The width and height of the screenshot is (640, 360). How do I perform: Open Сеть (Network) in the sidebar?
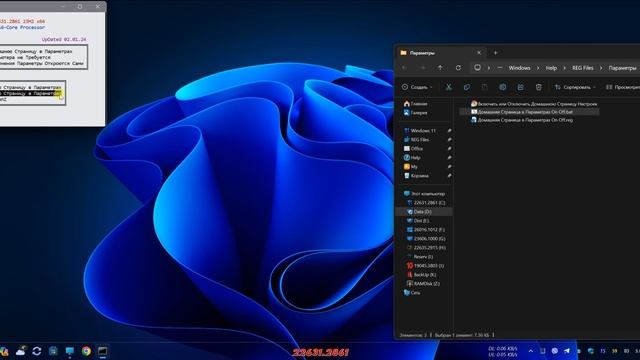pos(412,293)
